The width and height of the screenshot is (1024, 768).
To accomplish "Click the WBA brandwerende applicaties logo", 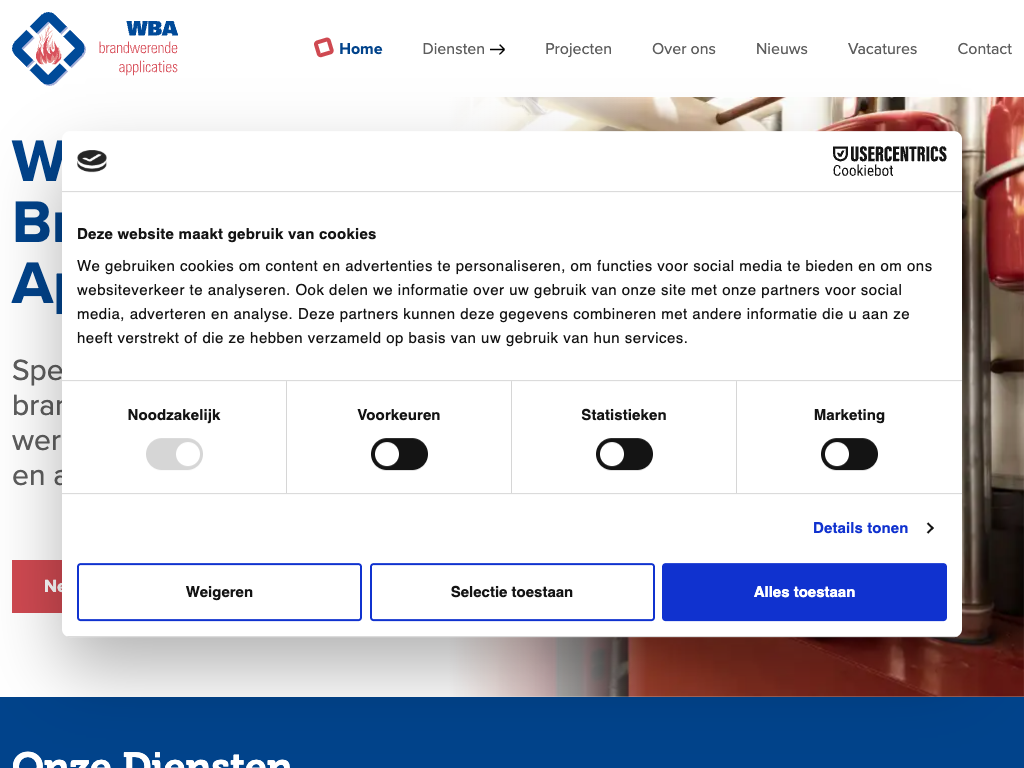I will (95, 48).
